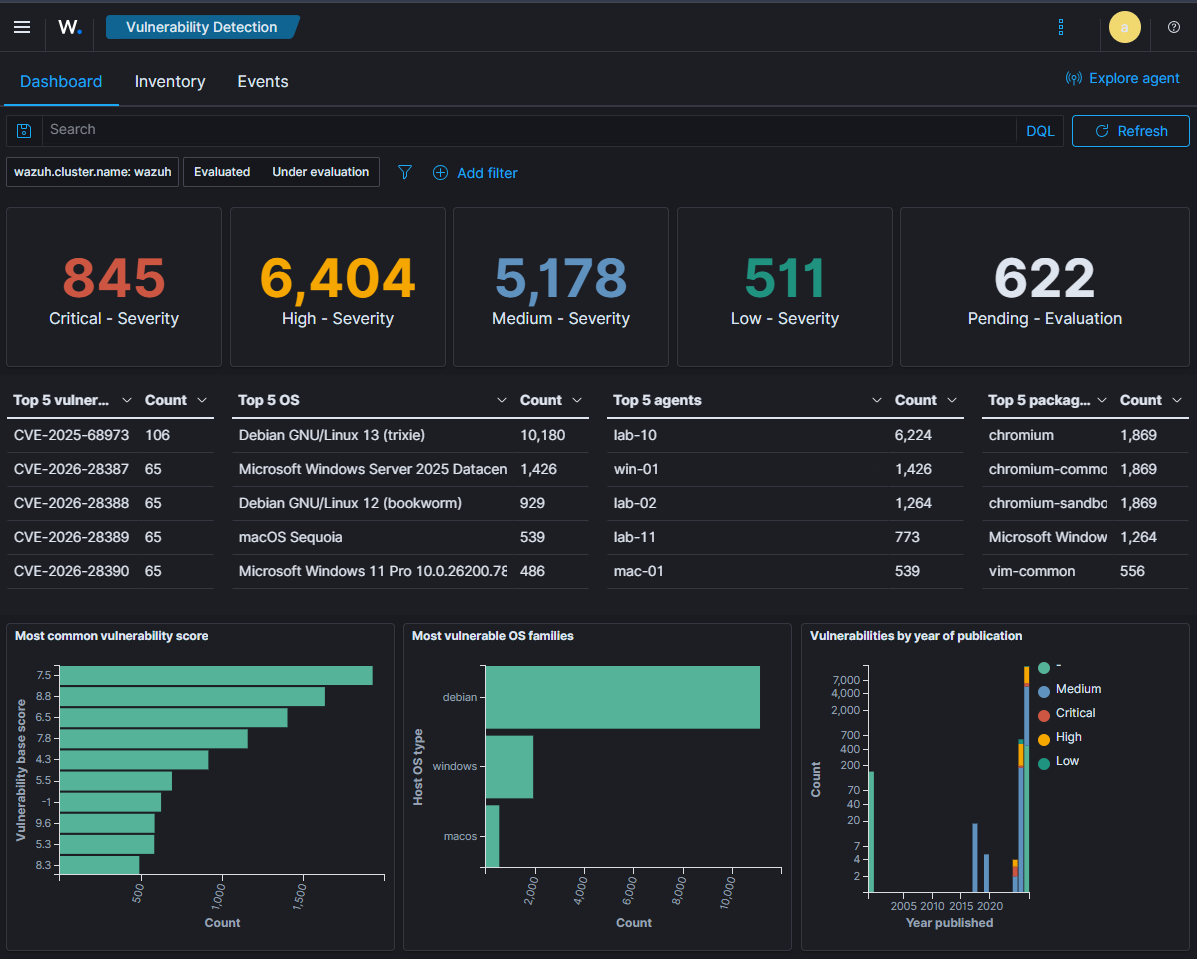Expand Top 5 packages column chevron

click(1102, 400)
